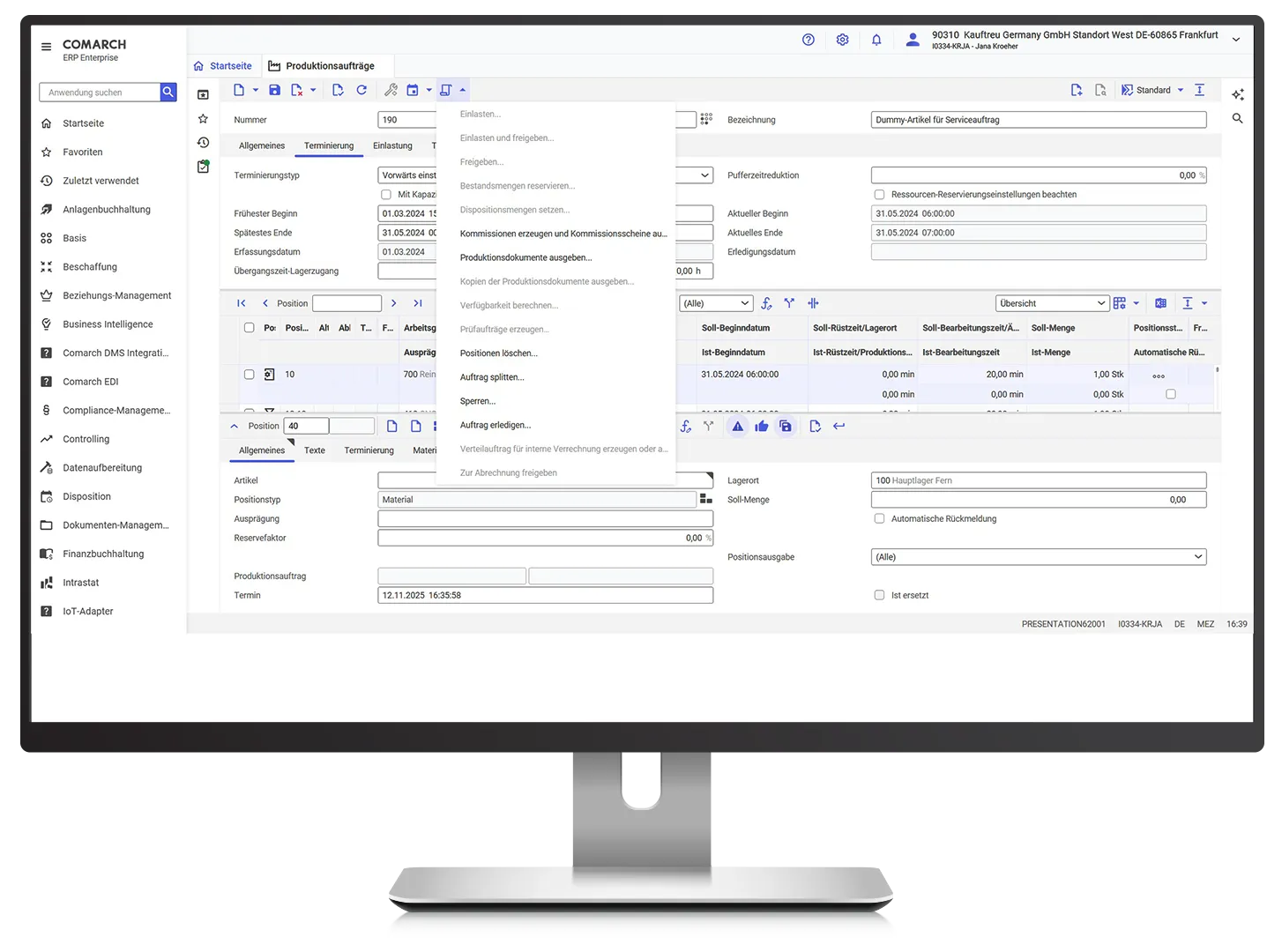
Task: Check the Automatische Rückmeldung checkbox
Action: coord(879,519)
